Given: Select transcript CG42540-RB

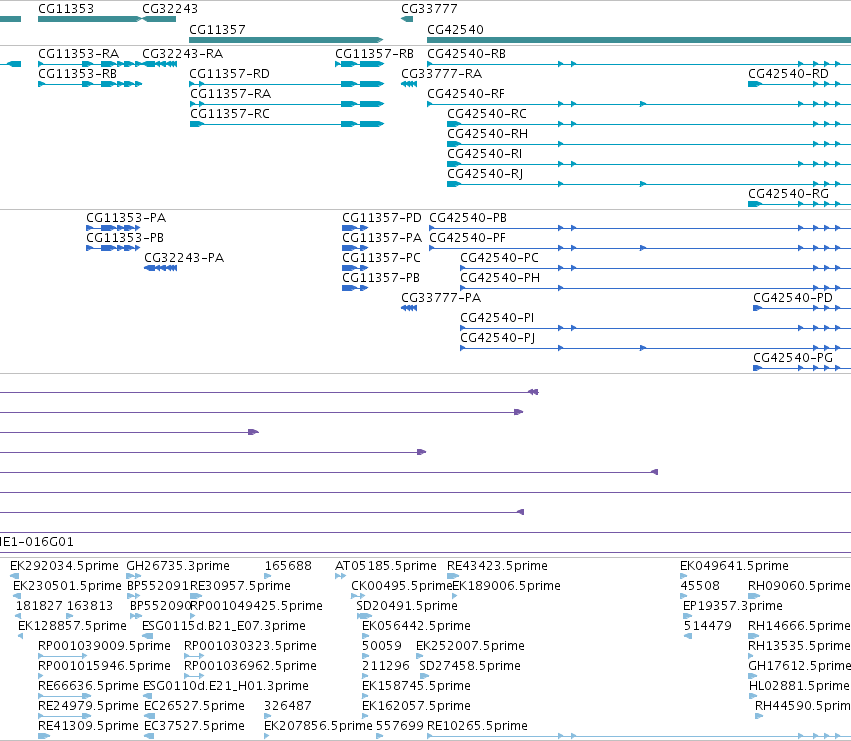Looking at the screenshot, I should pos(467,54).
